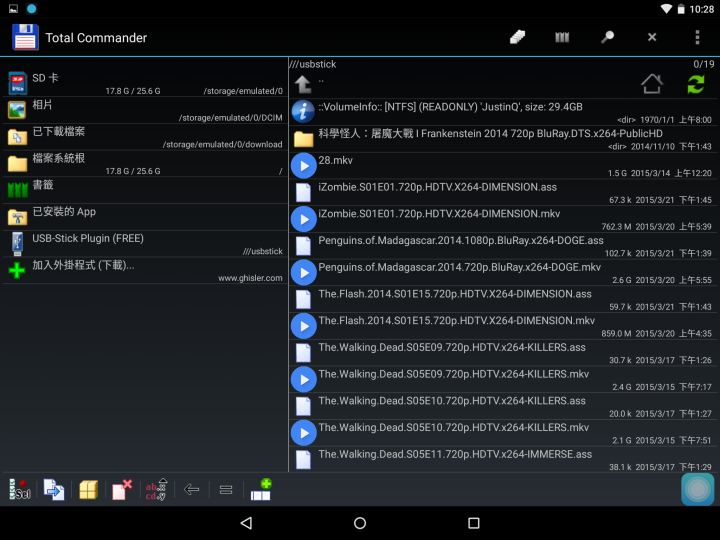Tap the ab/cd sort order toolbar button
Image resolution: width=720 pixels, height=540 pixels.
coord(157,489)
